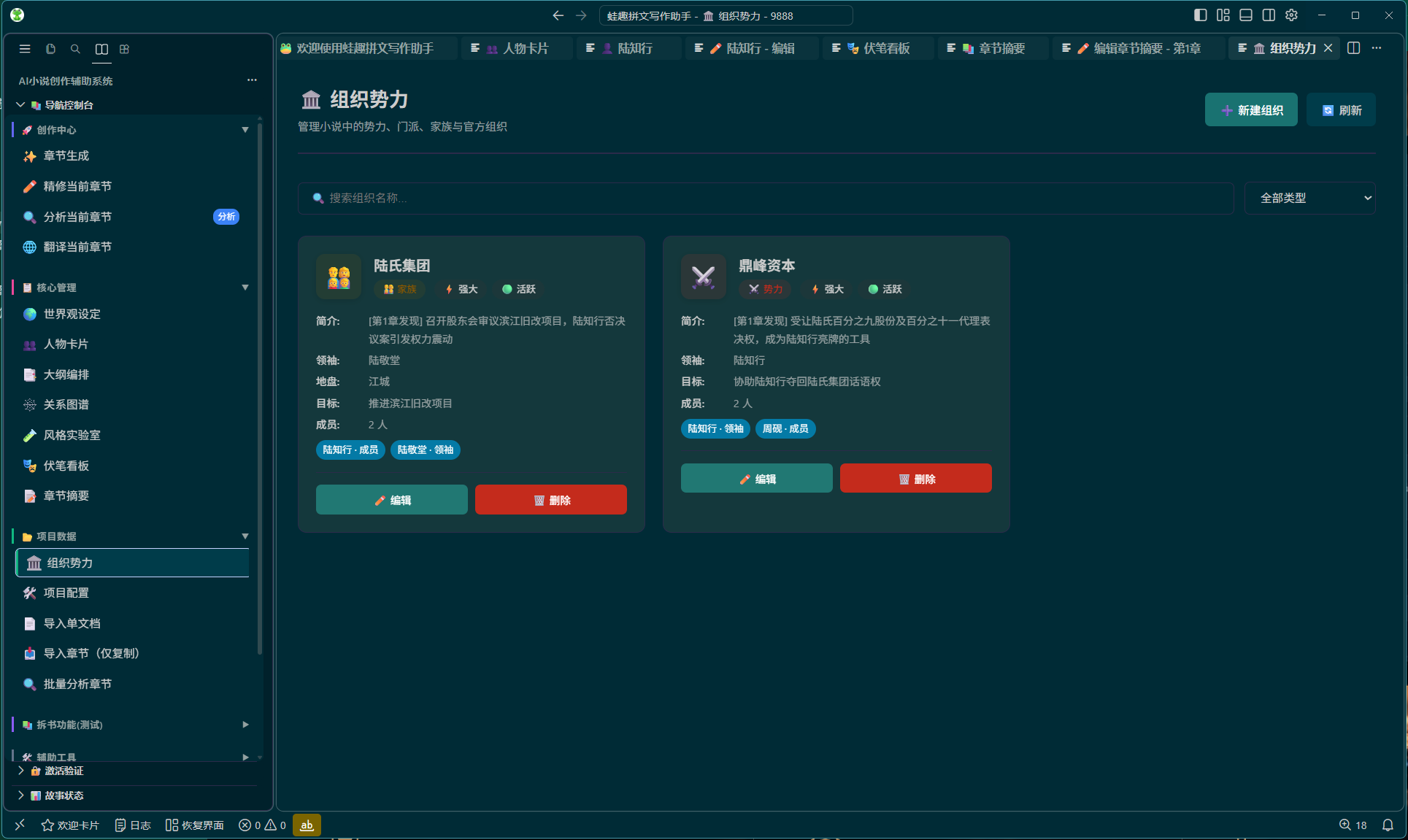Screen dimensions: 1408x840
Task: Click 恢复界面 in status bar
Action: [195, 825]
